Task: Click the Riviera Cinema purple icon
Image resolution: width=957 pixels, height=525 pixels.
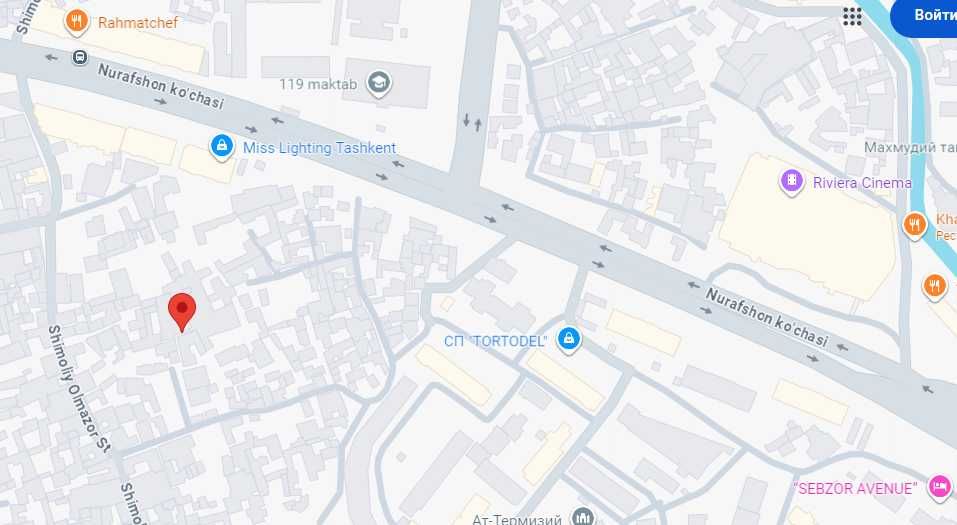Action: pyautogui.click(x=792, y=182)
